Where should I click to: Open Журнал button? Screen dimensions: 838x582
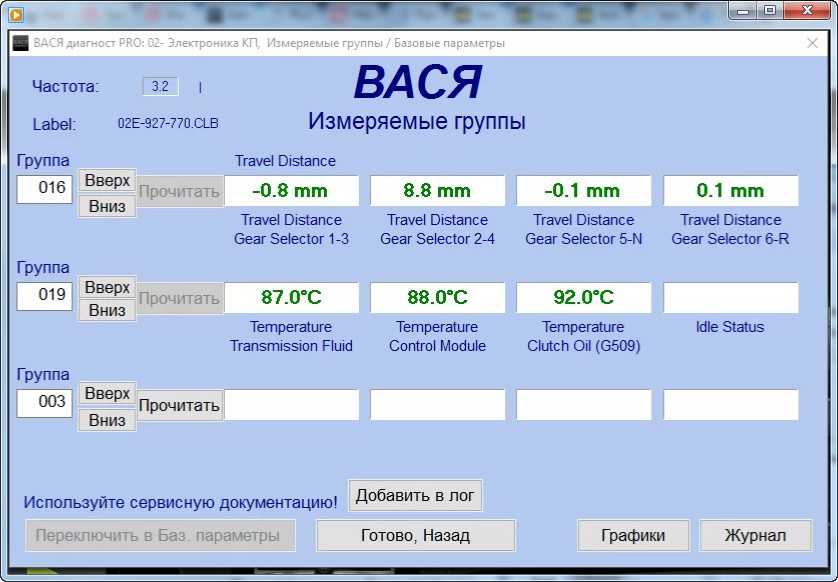coord(755,536)
